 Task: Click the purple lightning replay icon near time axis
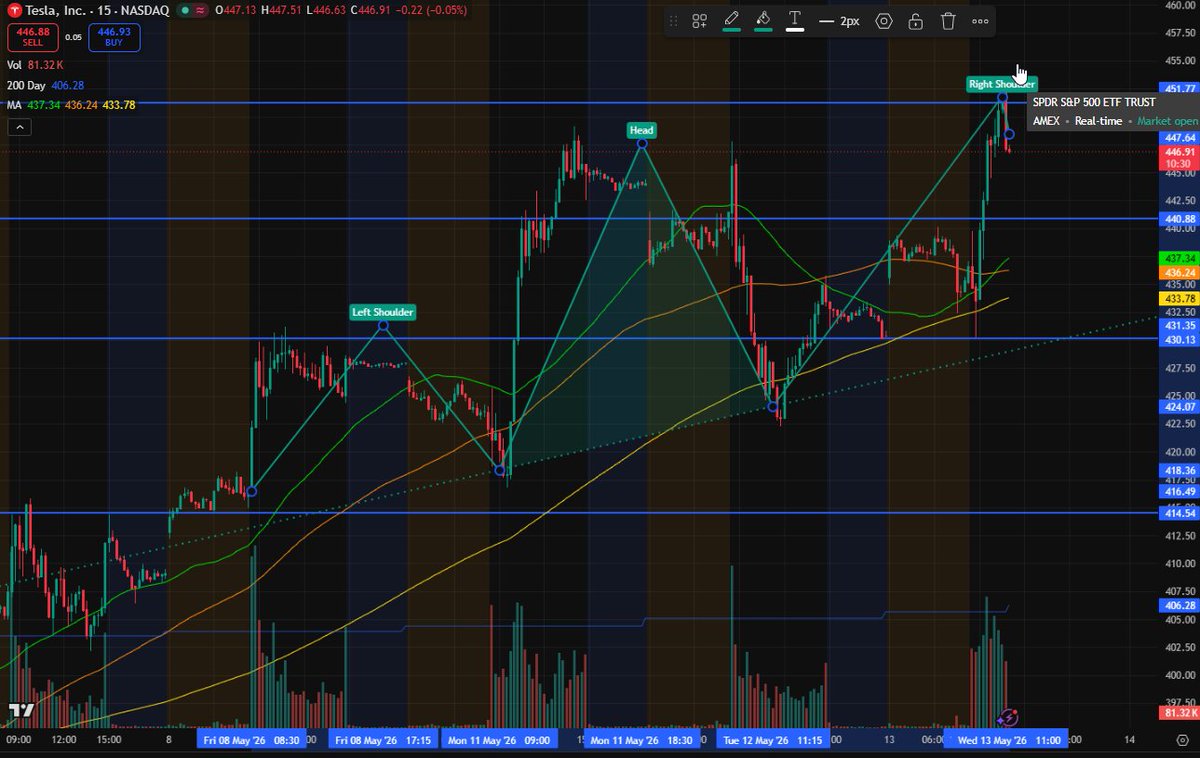coord(1008,716)
